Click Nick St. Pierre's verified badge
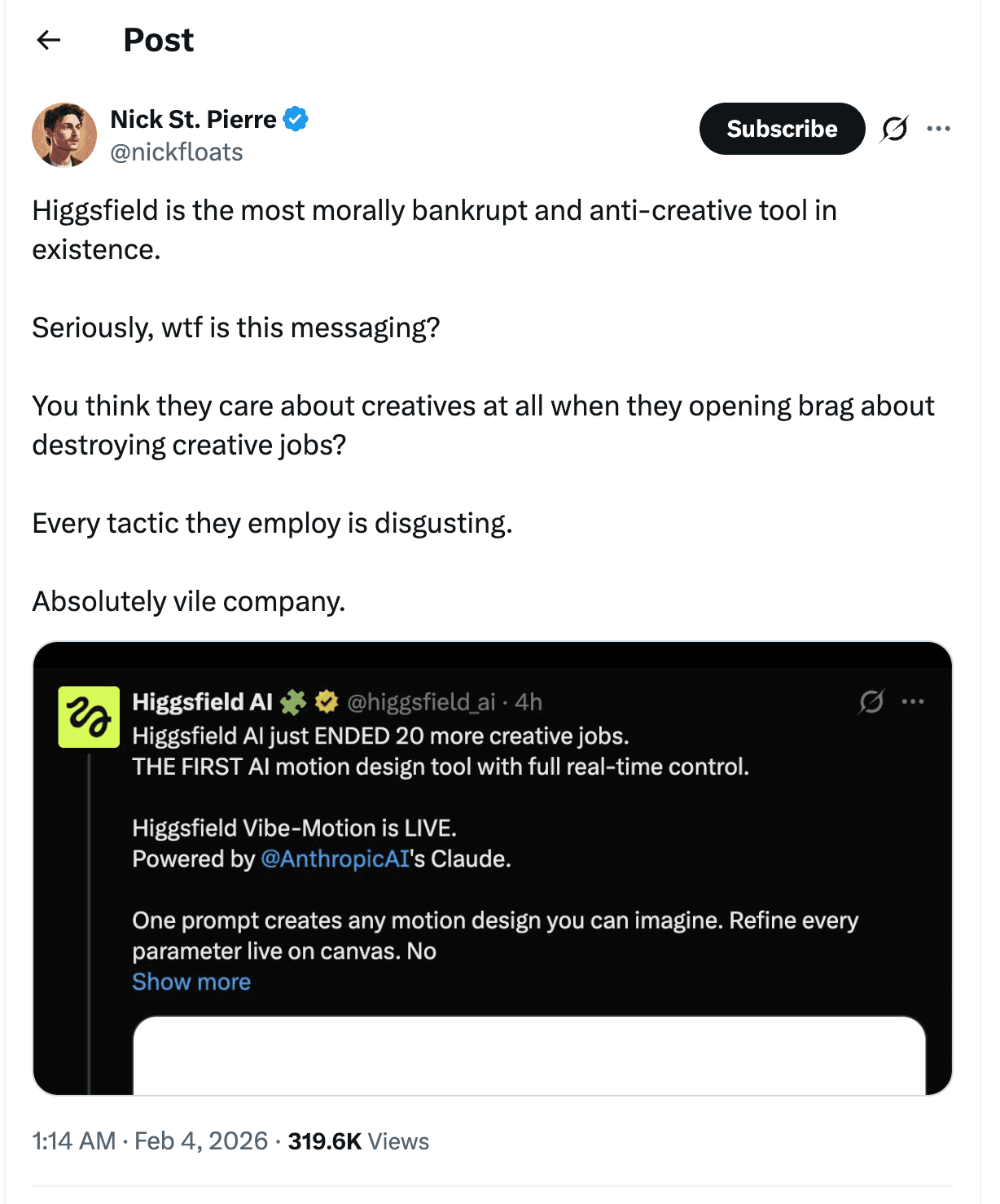1000x1204 pixels. pyautogui.click(x=296, y=119)
